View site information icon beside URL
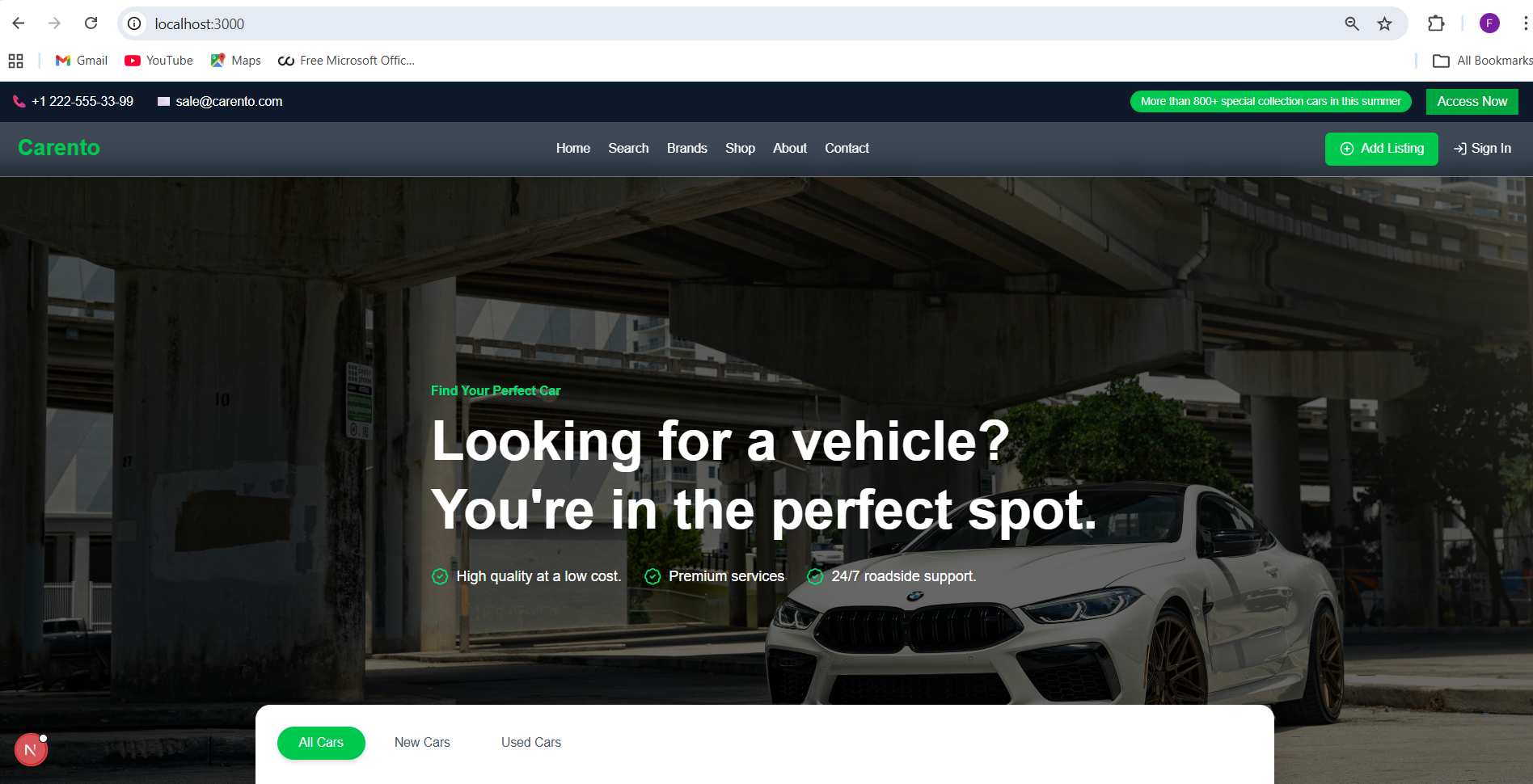 tap(134, 23)
